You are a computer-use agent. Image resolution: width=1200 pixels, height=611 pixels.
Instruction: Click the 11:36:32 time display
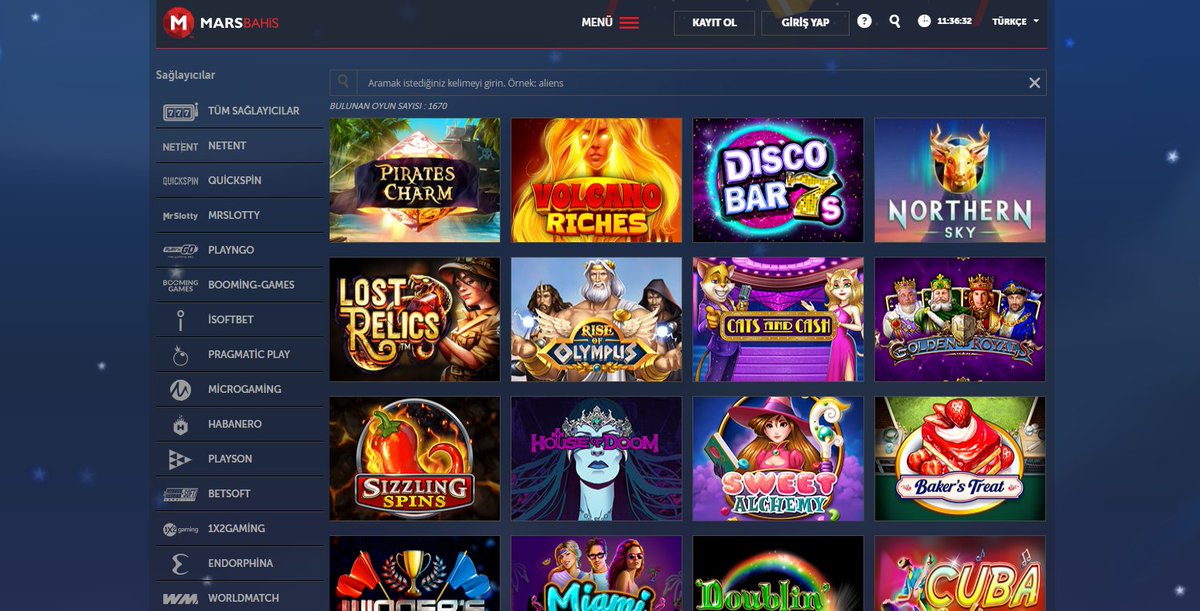(954, 21)
